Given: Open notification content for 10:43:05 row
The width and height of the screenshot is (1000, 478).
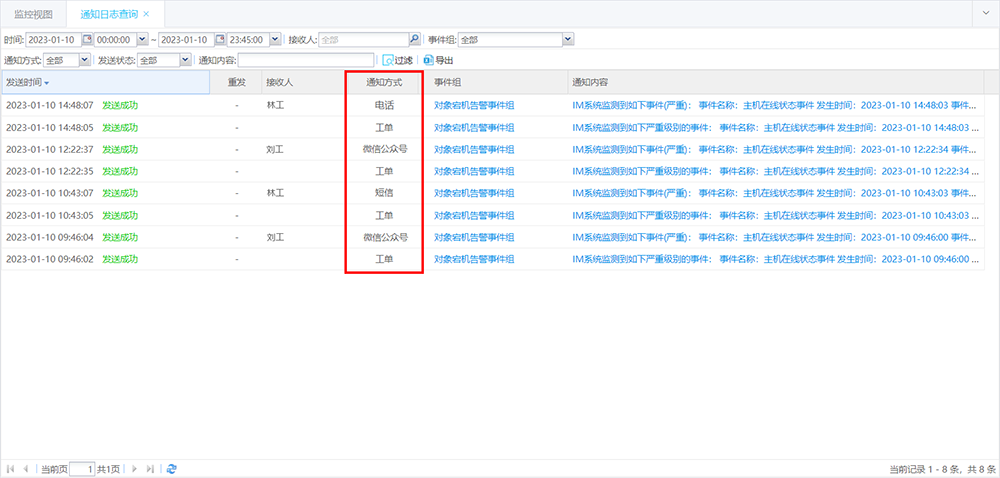Looking at the screenshot, I should coord(775,215).
